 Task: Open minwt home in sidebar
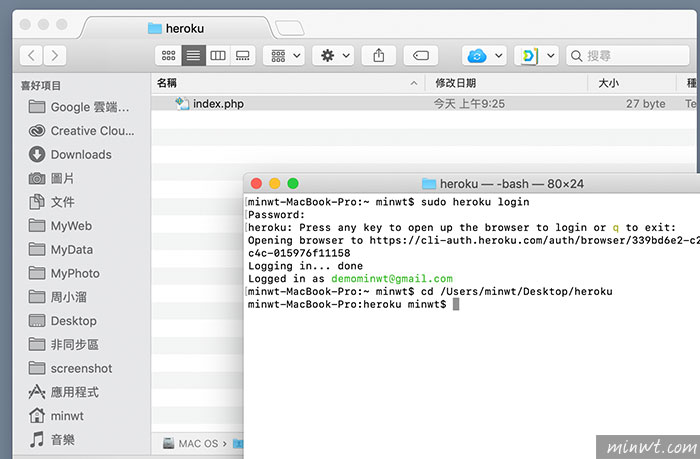[x=57, y=416]
